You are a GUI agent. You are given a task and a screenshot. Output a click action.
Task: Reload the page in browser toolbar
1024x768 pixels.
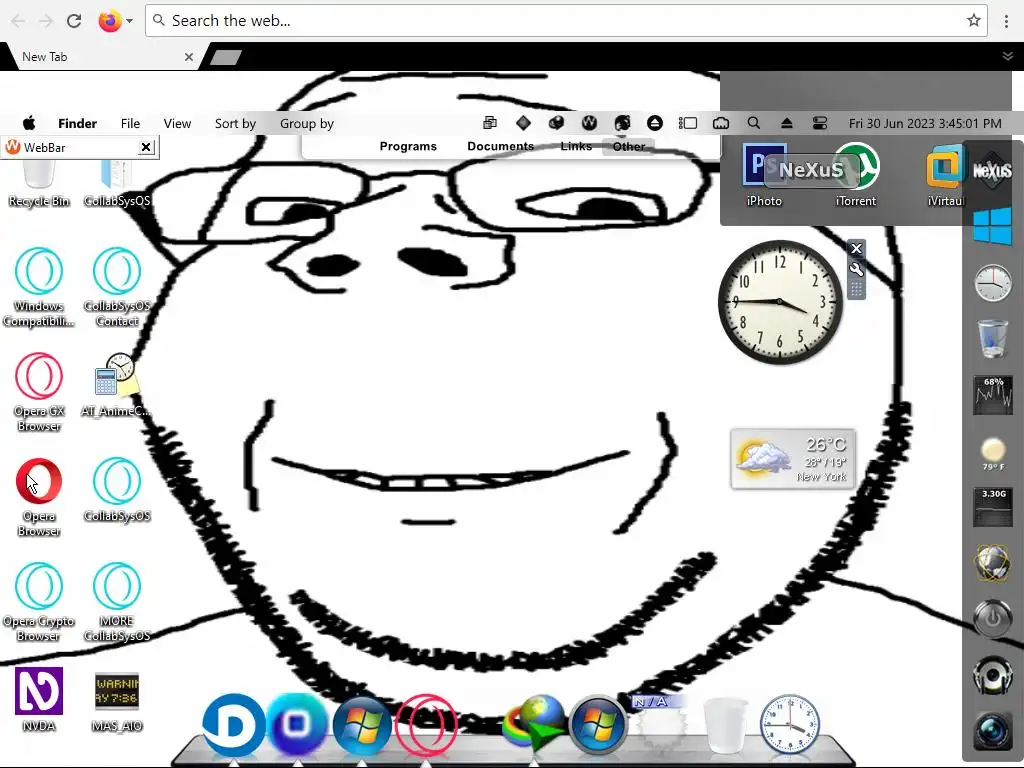[x=74, y=21]
